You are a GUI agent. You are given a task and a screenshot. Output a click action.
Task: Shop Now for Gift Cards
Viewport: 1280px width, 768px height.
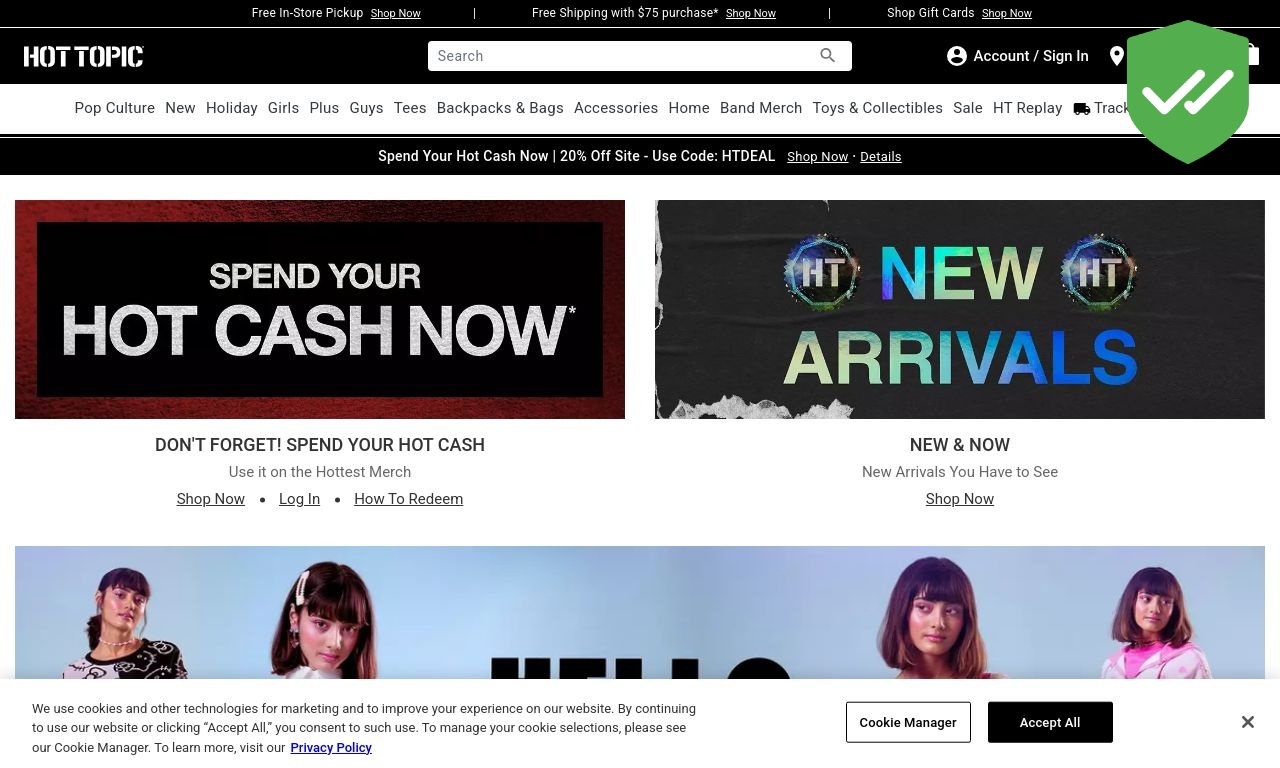[x=1006, y=14]
